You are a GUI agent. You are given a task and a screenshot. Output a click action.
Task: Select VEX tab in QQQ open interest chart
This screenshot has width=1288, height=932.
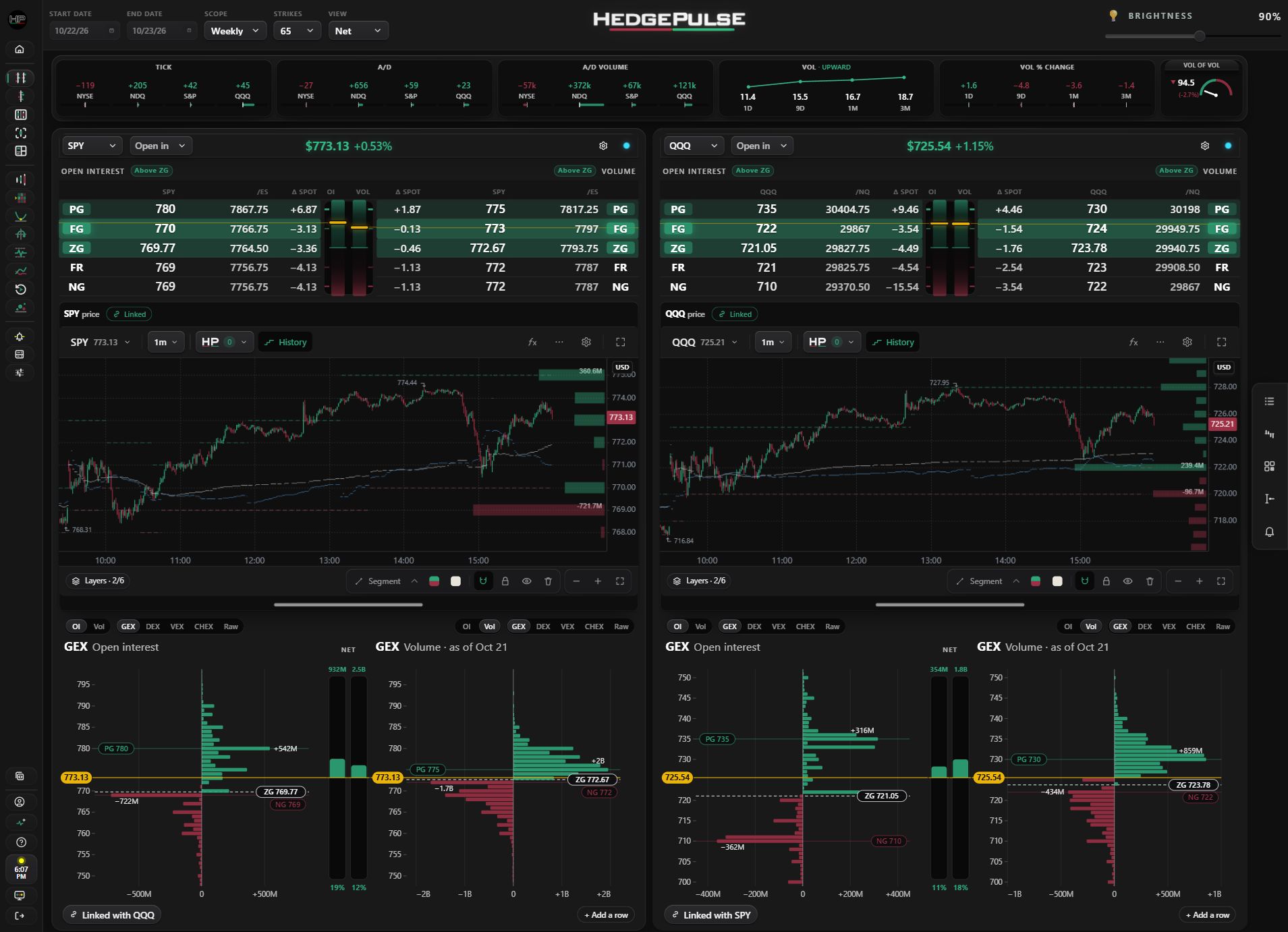coord(779,627)
